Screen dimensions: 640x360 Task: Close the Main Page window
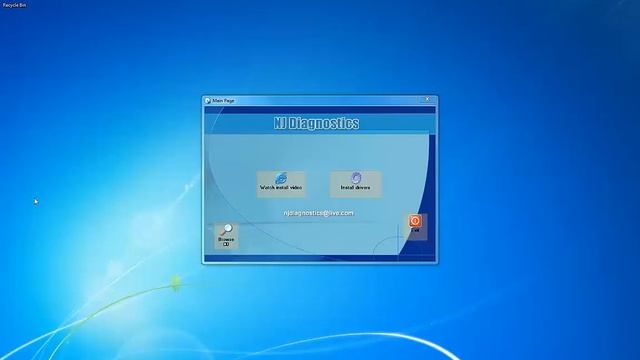(x=427, y=99)
